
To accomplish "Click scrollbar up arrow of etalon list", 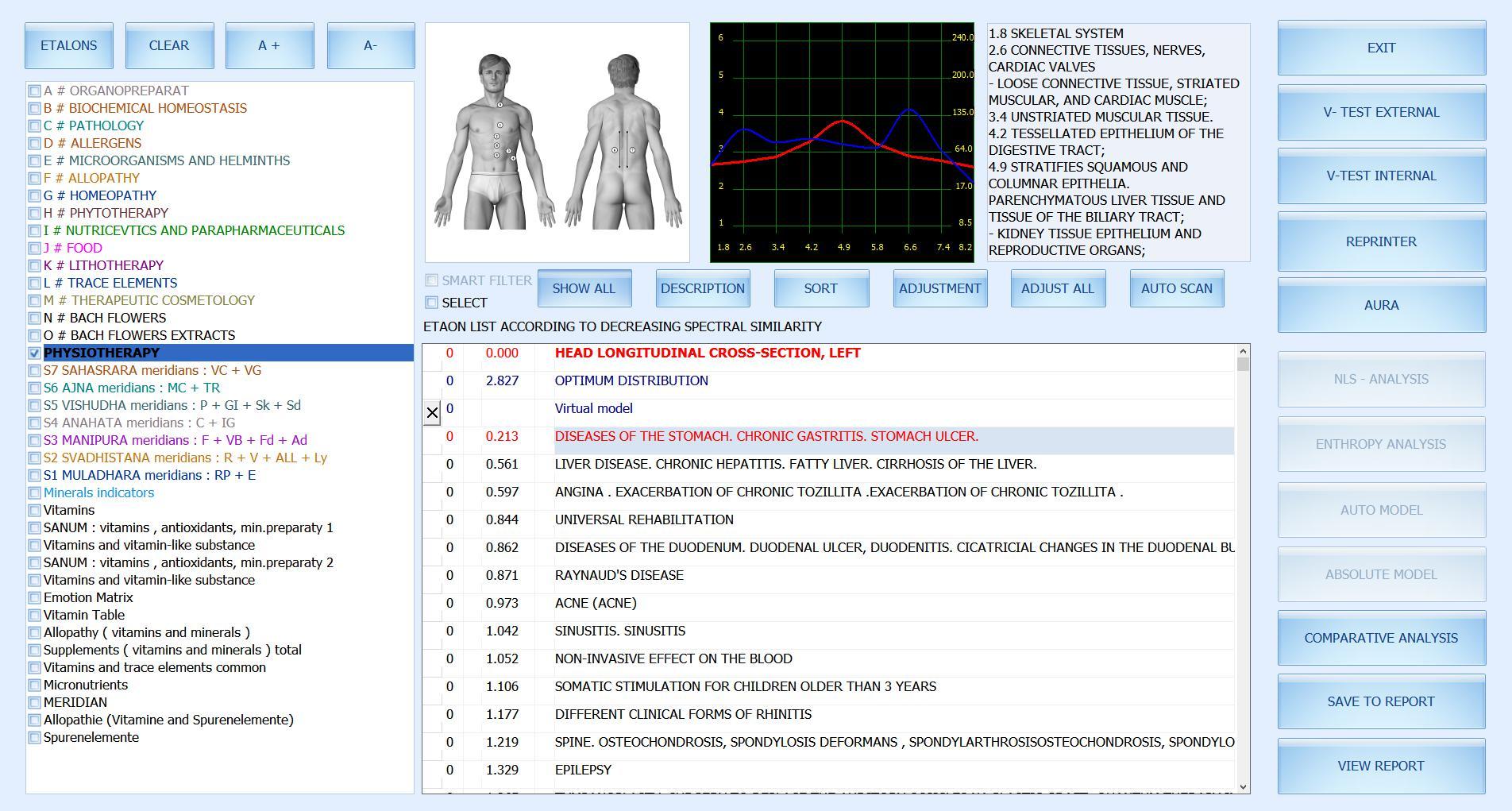I will coord(1243,351).
